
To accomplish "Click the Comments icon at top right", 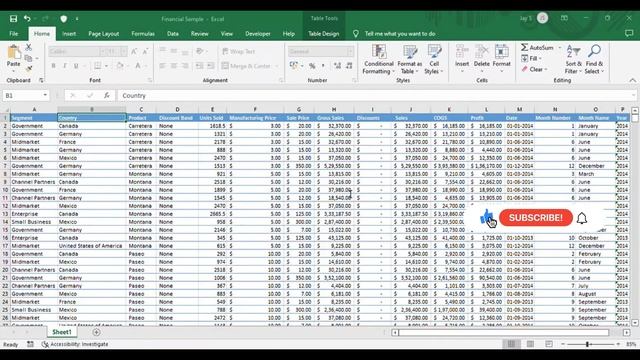I will (x=629, y=34).
